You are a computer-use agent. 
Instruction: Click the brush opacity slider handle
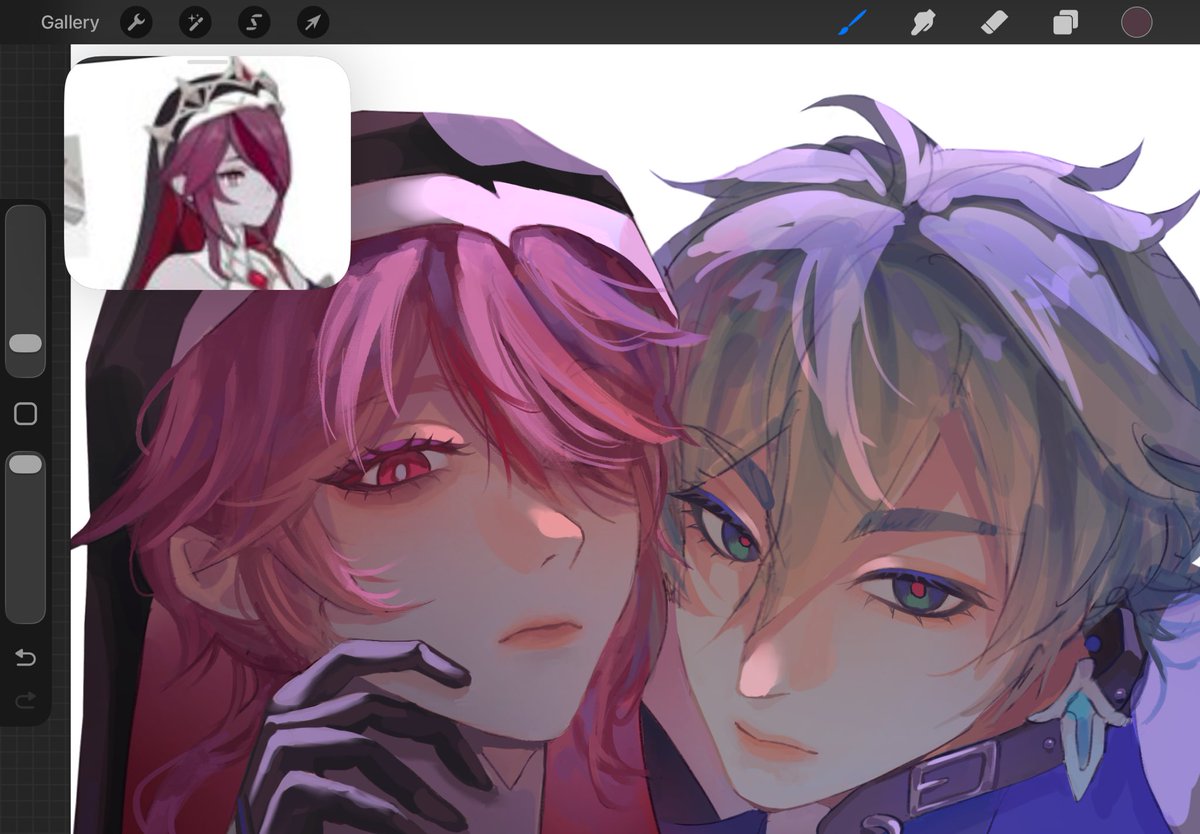point(25,464)
